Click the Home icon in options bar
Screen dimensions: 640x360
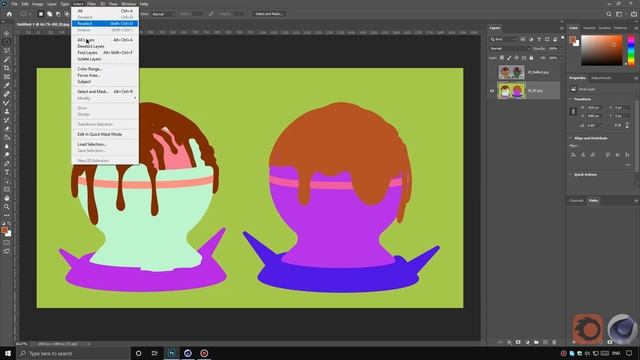[x=9, y=14]
